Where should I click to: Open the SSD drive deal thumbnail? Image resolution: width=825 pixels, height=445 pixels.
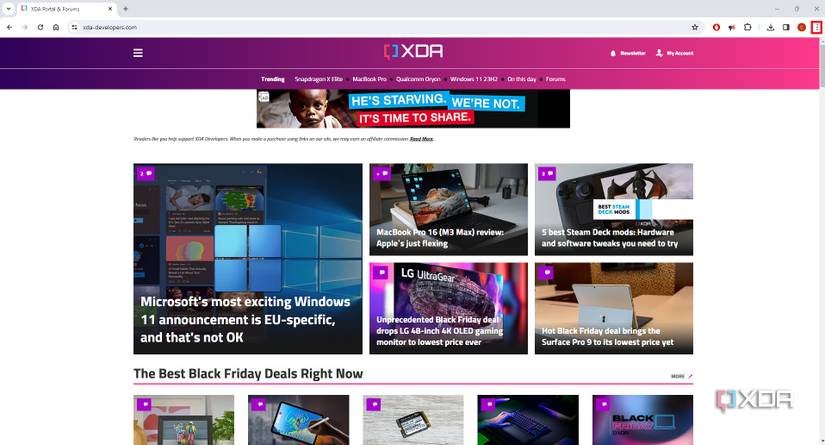[413, 420]
